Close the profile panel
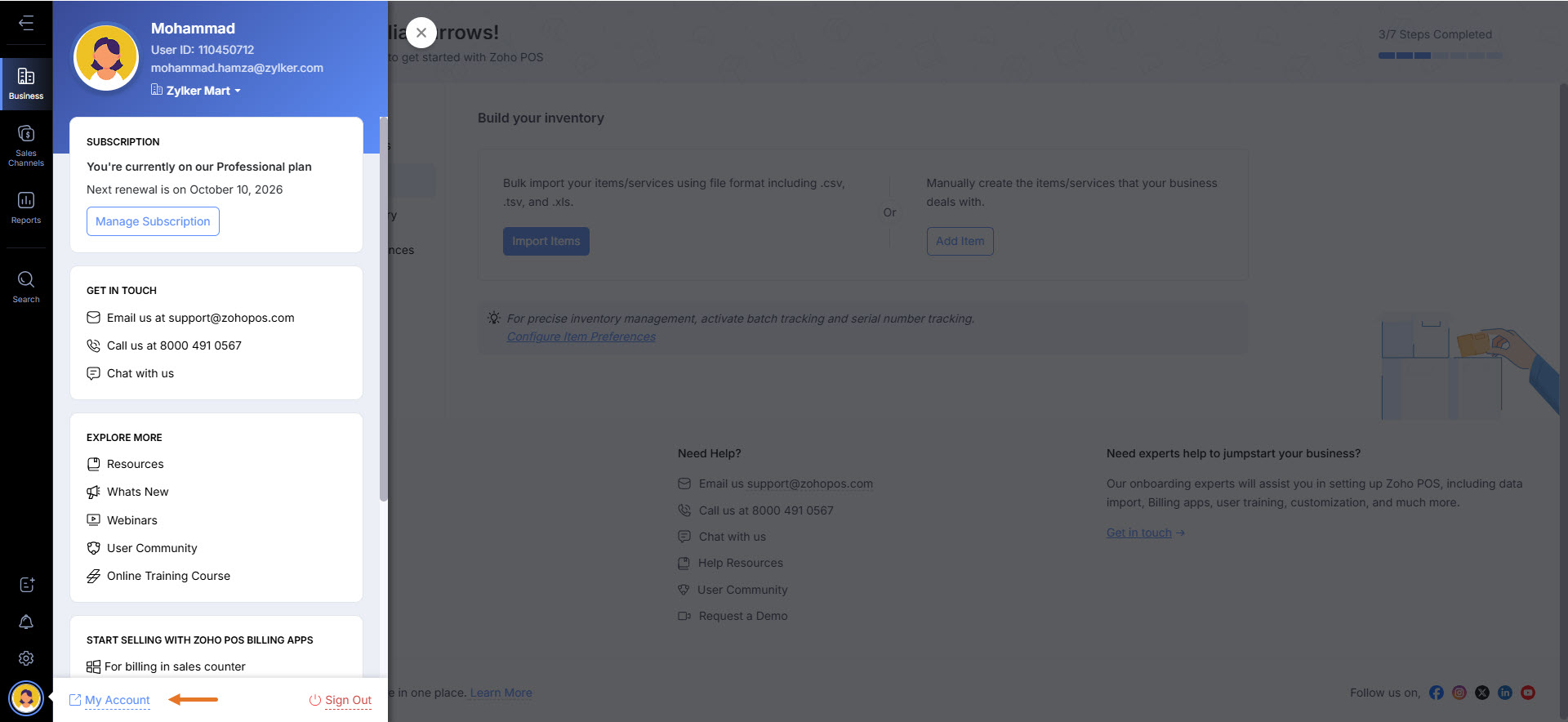Image resolution: width=1568 pixels, height=722 pixels. pos(421,33)
